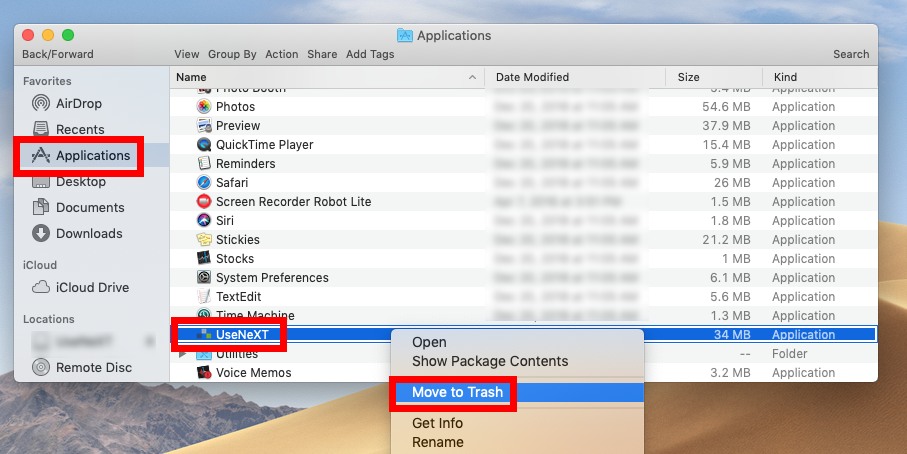
Task: Select the Photos app icon
Action: click(x=204, y=106)
